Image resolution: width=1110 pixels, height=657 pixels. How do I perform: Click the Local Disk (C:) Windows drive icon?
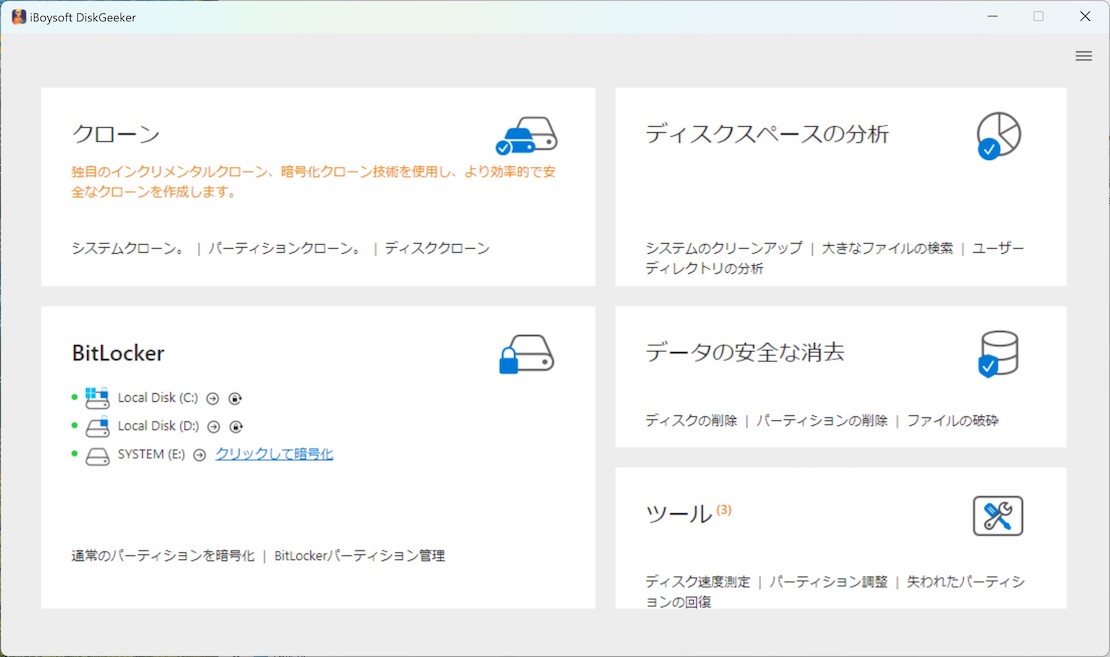(97, 398)
